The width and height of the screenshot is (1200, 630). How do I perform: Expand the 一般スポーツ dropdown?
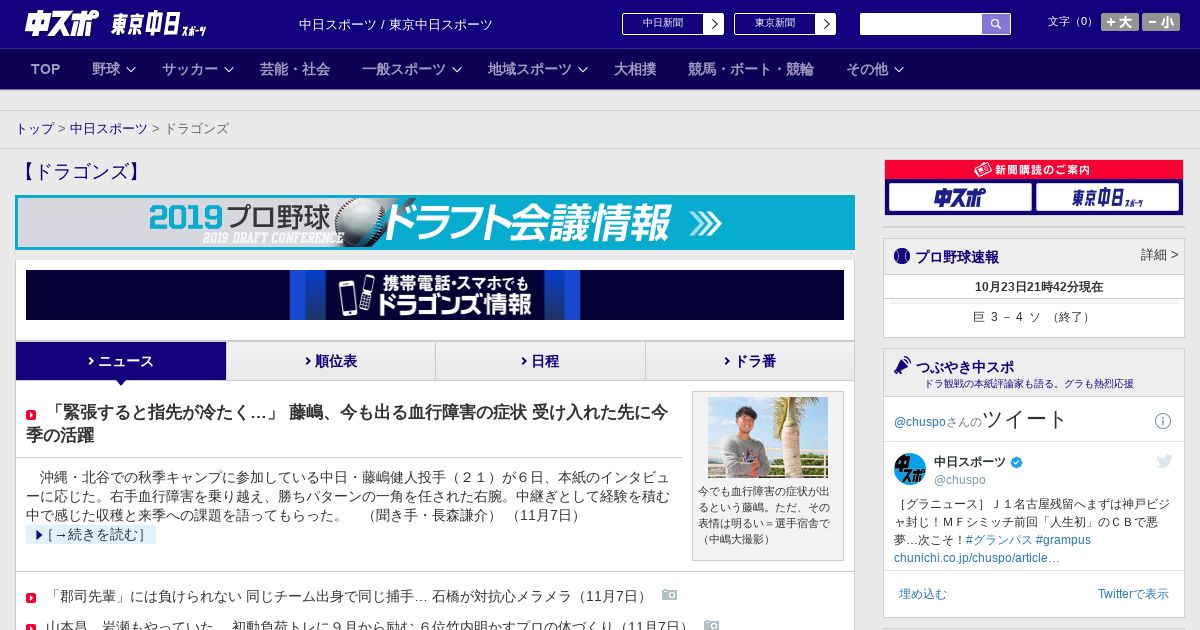click(412, 69)
